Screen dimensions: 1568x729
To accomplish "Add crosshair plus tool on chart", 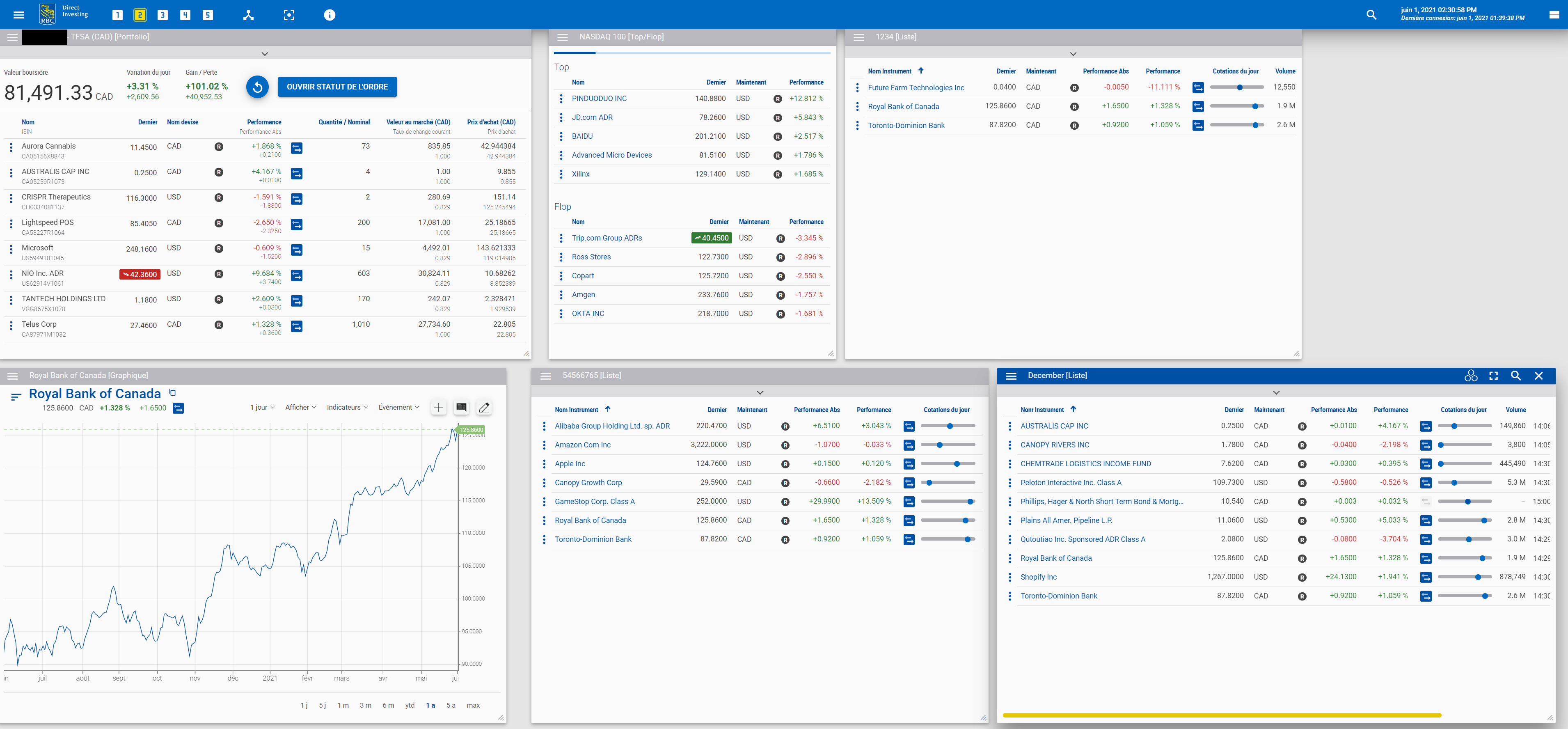I will pos(438,408).
